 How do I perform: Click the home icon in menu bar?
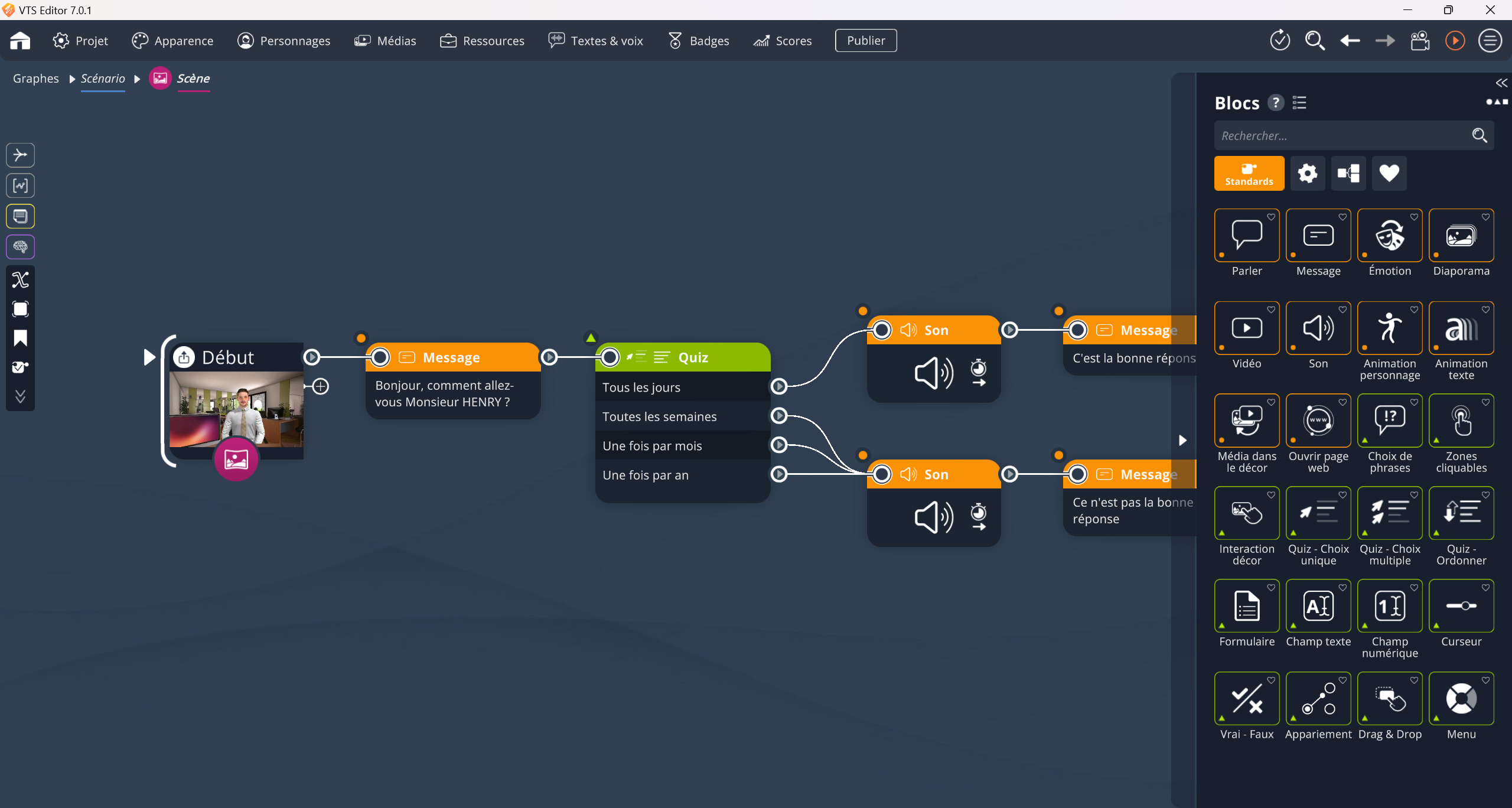pyautogui.click(x=20, y=41)
